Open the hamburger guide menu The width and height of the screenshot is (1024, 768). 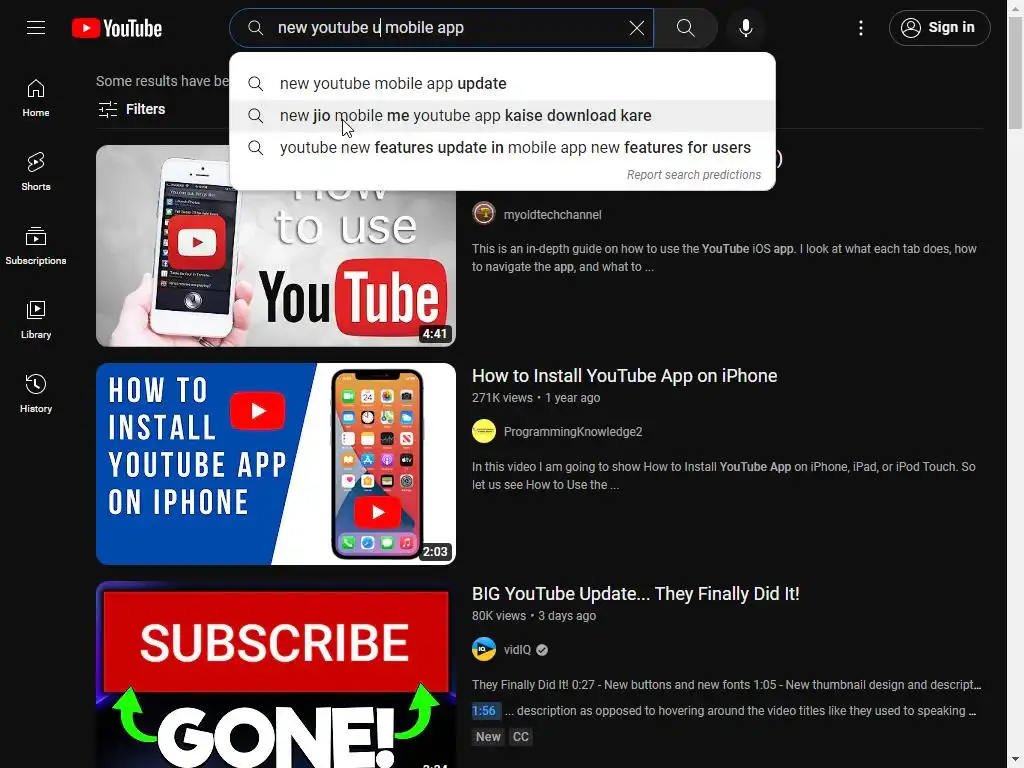click(36, 27)
